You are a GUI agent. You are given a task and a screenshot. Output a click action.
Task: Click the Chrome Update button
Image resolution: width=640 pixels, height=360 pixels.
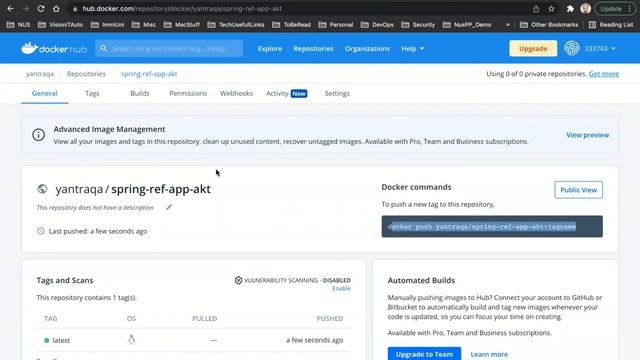click(x=615, y=9)
